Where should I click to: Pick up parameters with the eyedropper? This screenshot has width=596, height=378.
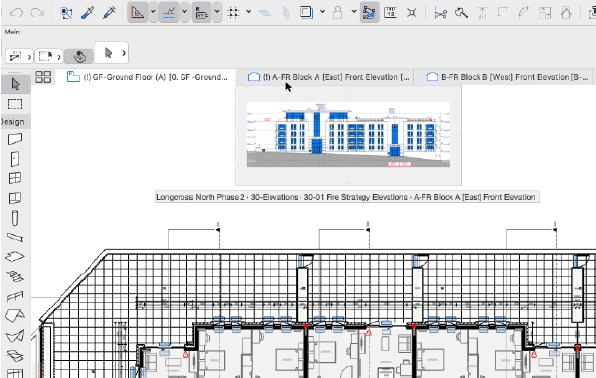click(87, 13)
